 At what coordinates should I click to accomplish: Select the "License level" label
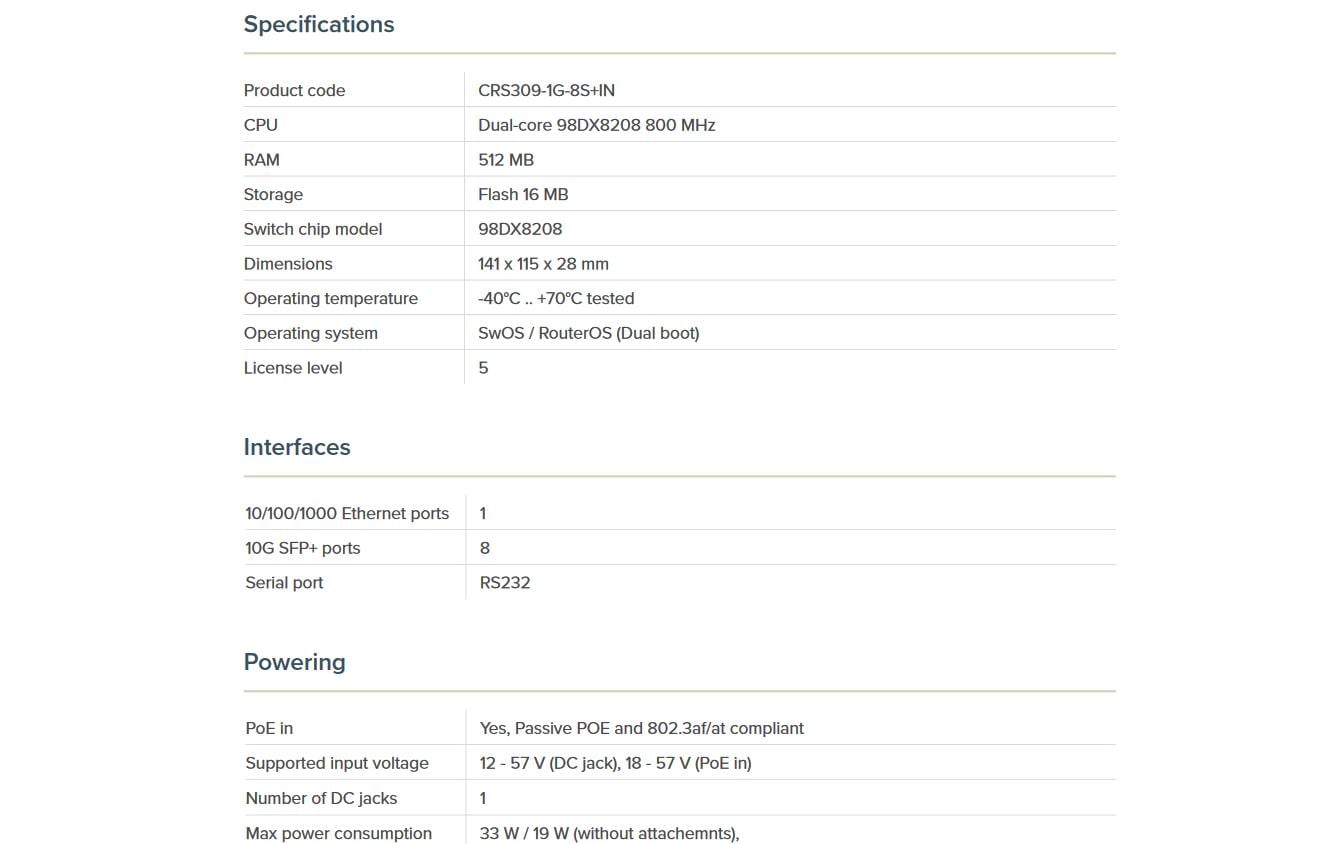pyautogui.click(x=293, y=368)
